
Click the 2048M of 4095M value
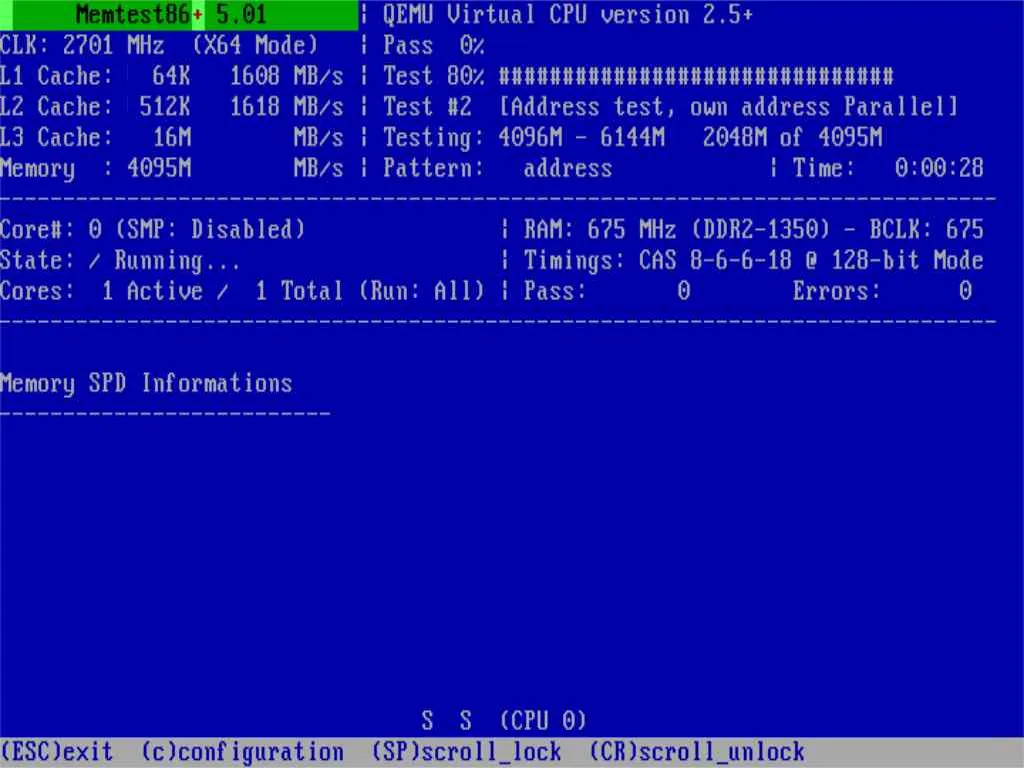[792, 137]
